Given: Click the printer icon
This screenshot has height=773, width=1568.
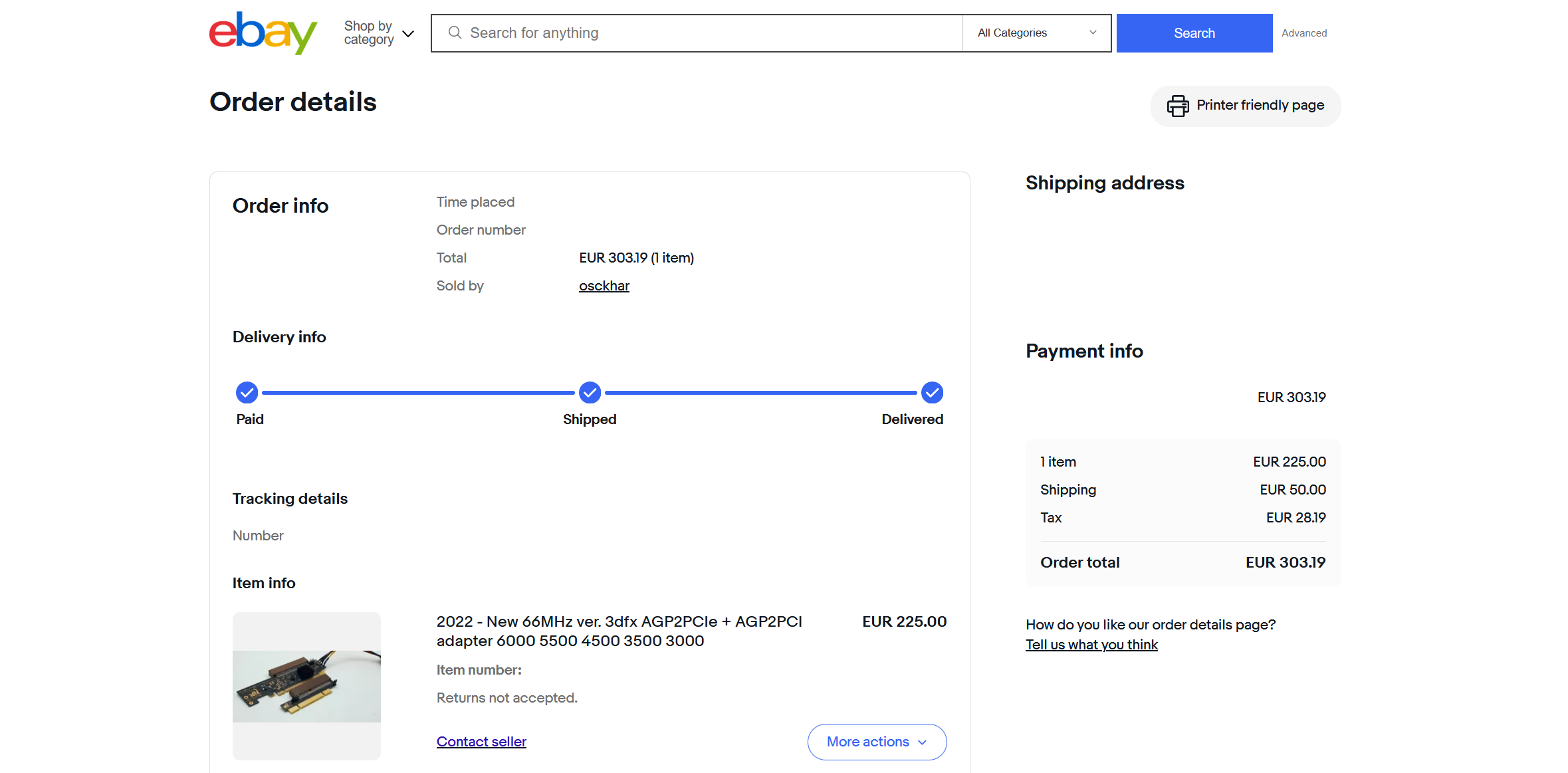Looking at the screenshot, I should (1177, 106).
